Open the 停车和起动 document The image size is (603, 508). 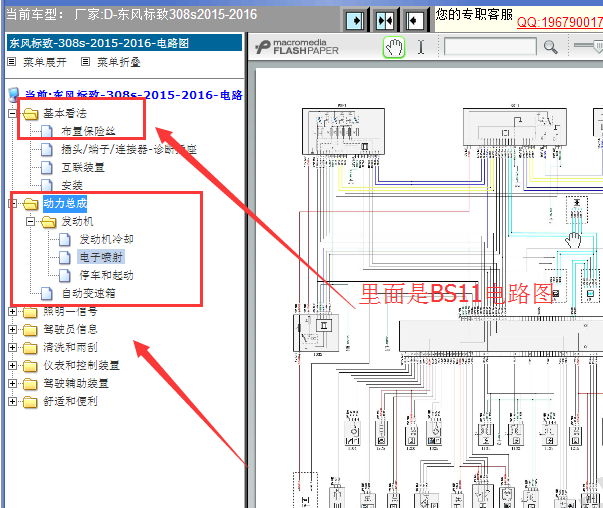click(x=106, y=275)
